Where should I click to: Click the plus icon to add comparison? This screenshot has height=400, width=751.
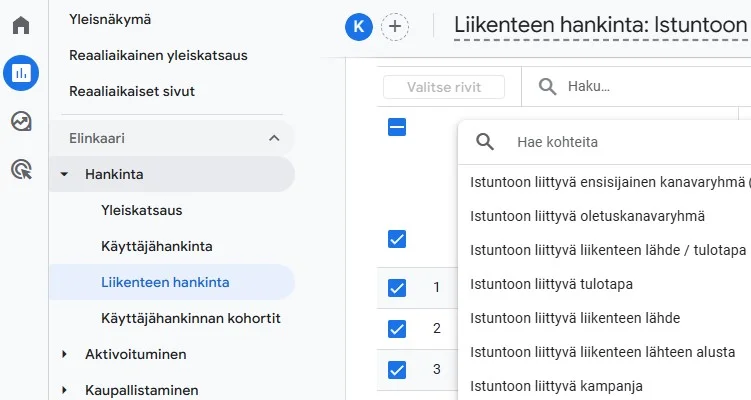coord(396,26)
